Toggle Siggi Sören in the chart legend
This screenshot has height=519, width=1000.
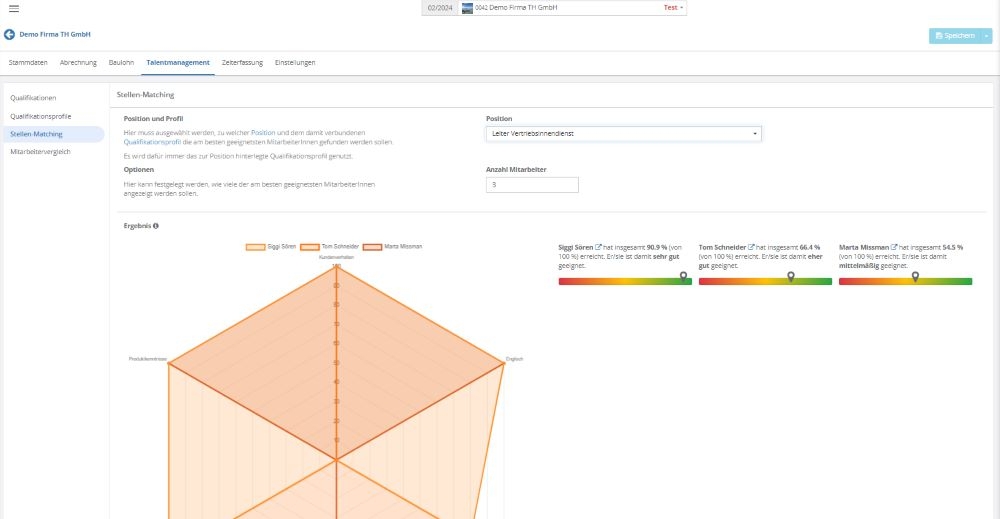[x=271, y=247]
